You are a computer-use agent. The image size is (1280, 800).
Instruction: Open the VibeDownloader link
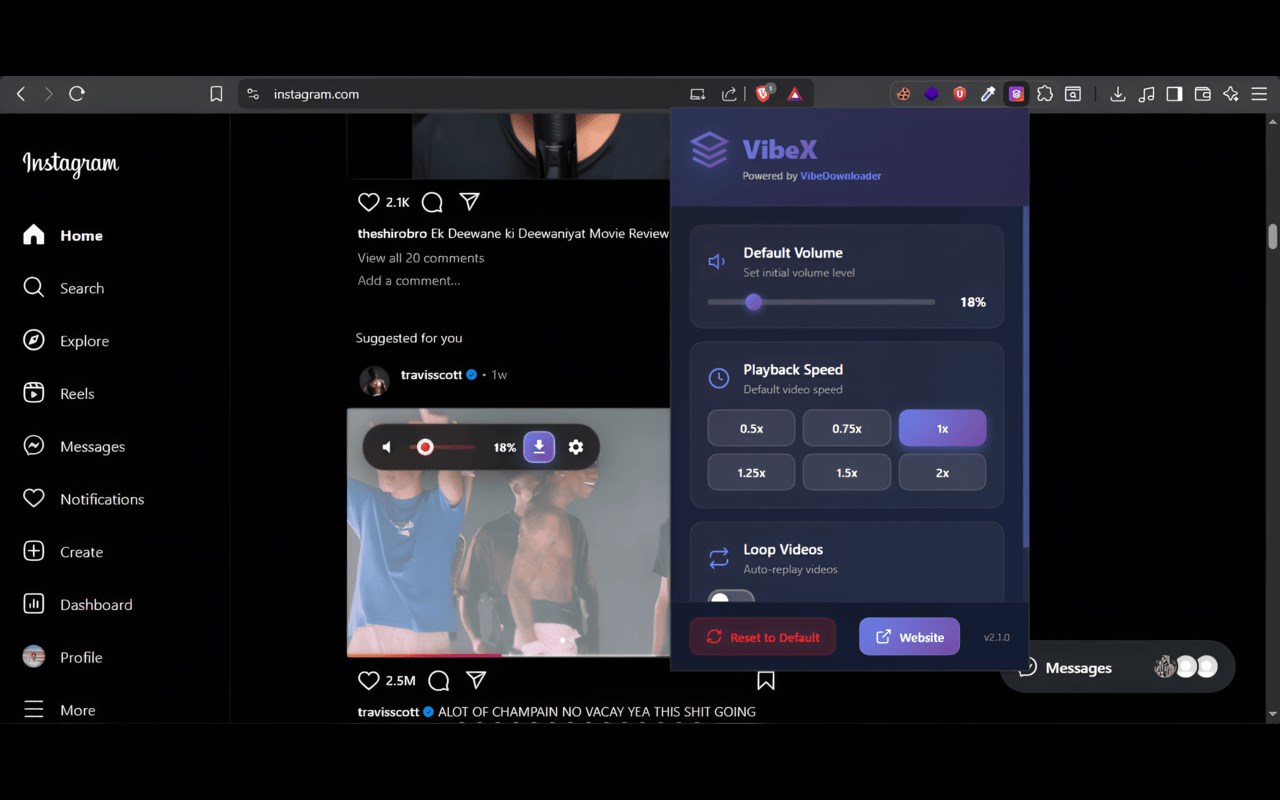tap(841, 176)
